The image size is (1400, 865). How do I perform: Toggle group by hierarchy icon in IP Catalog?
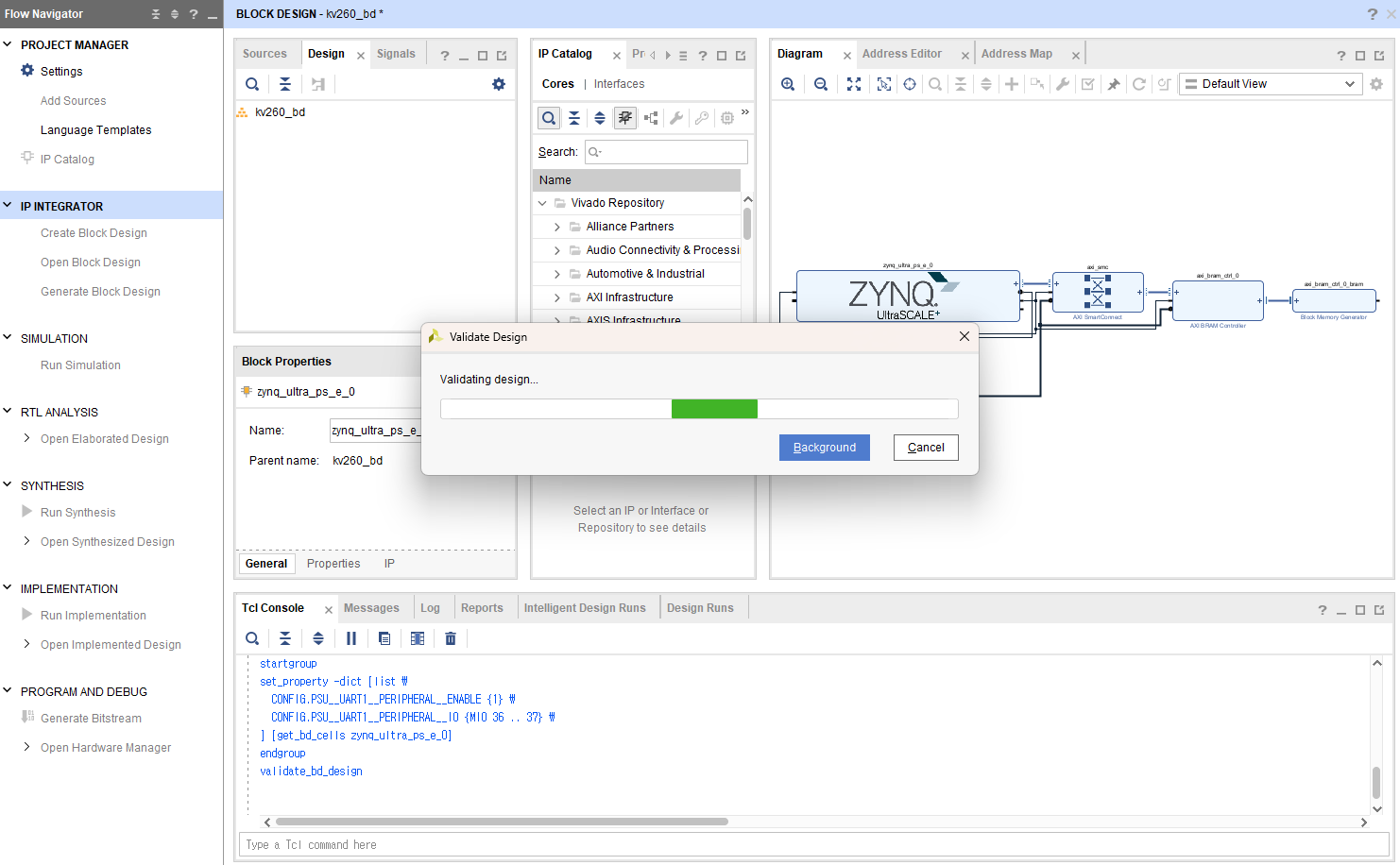click(651, 118)
